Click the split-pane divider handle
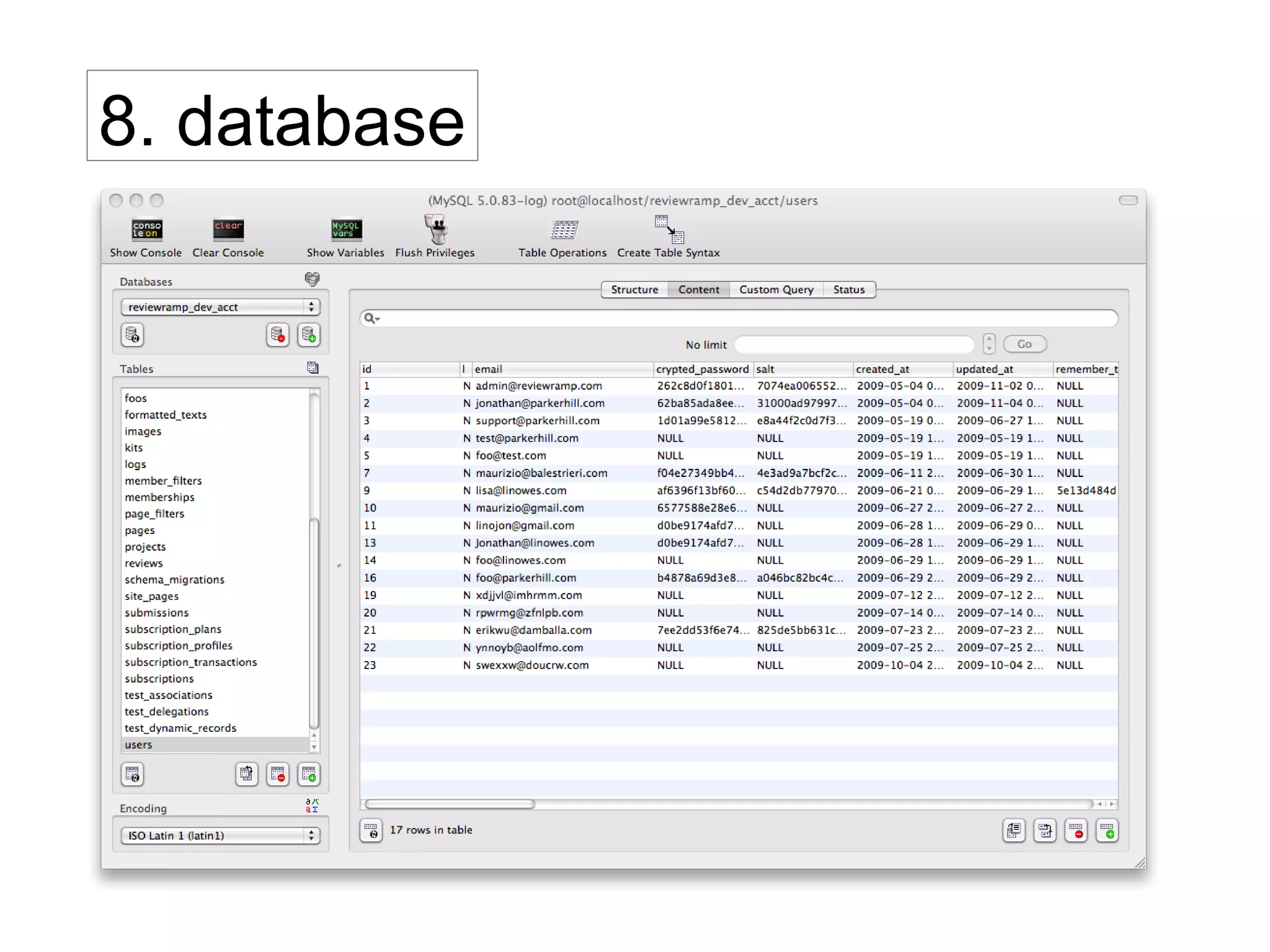The height and width of the screenshot is (952, 1270). pyautogui.click(x=339, y=565)
